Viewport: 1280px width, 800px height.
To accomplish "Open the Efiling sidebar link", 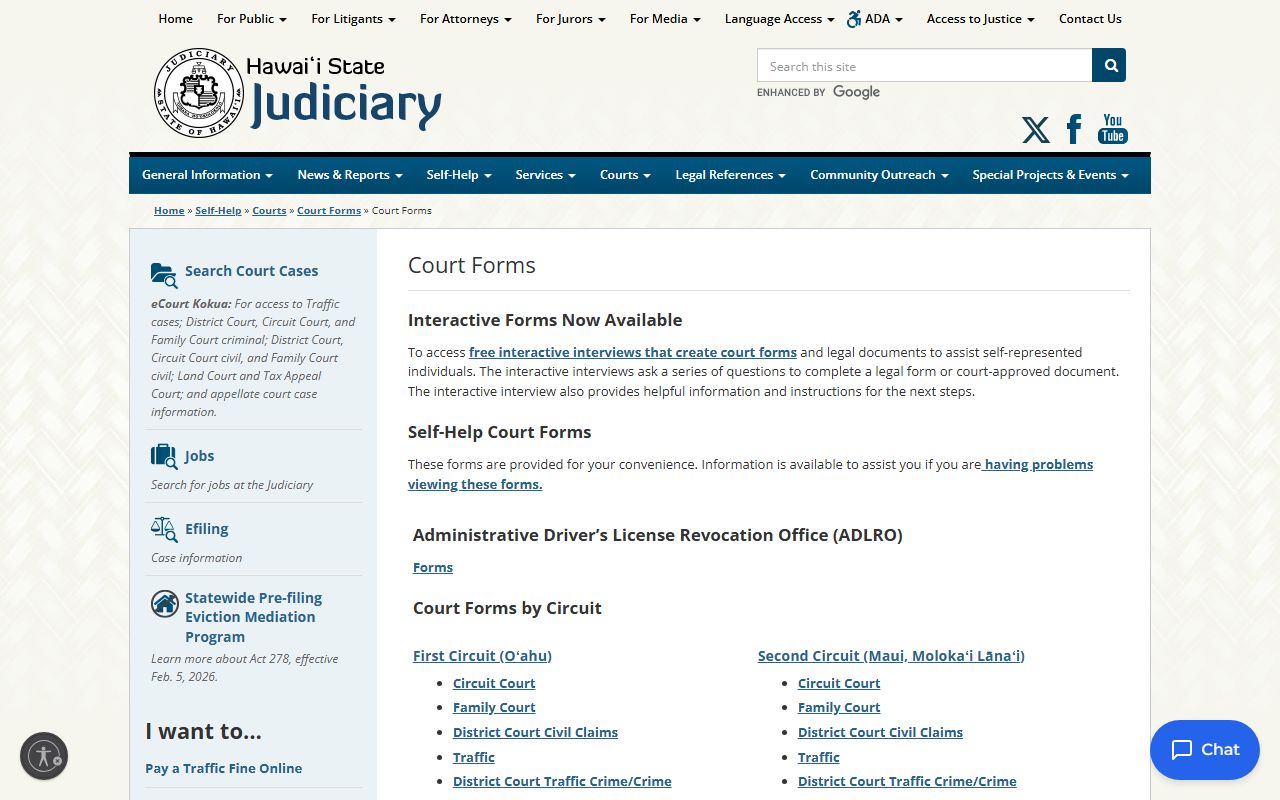I will click(x=206, y=529).
